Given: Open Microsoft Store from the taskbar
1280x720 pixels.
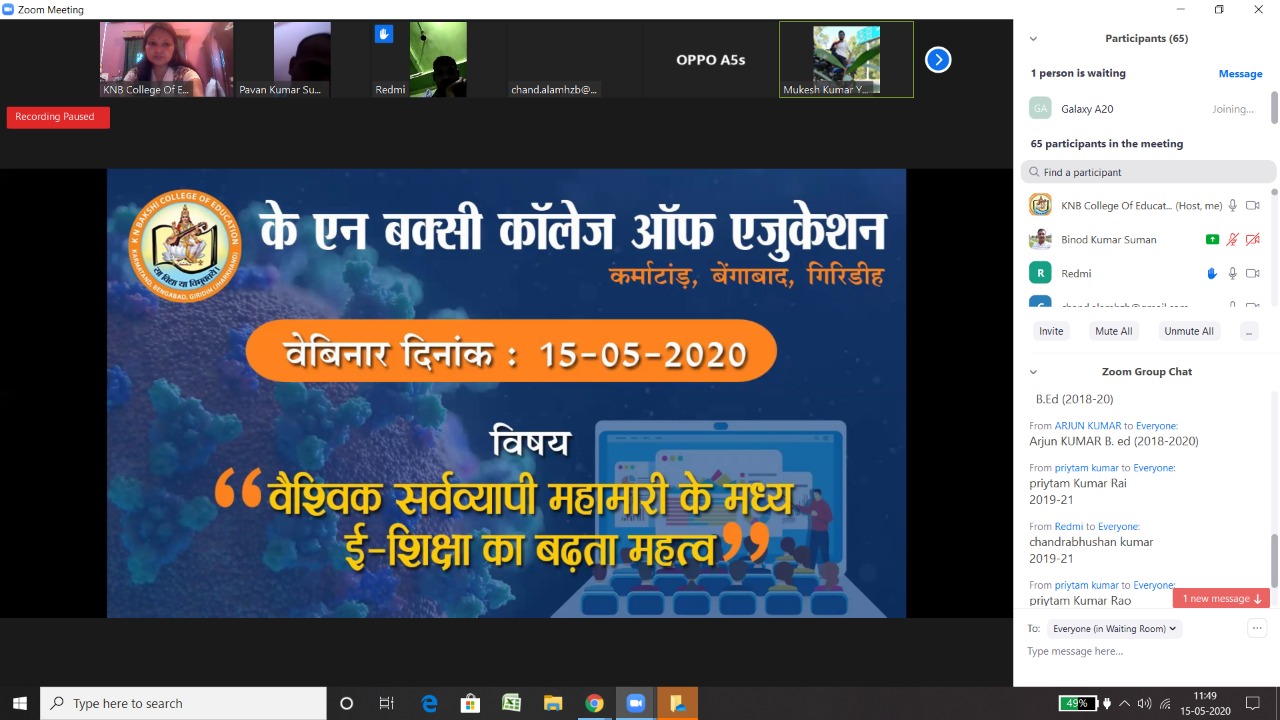Looking at the screenshot, I should coord(470,703).
